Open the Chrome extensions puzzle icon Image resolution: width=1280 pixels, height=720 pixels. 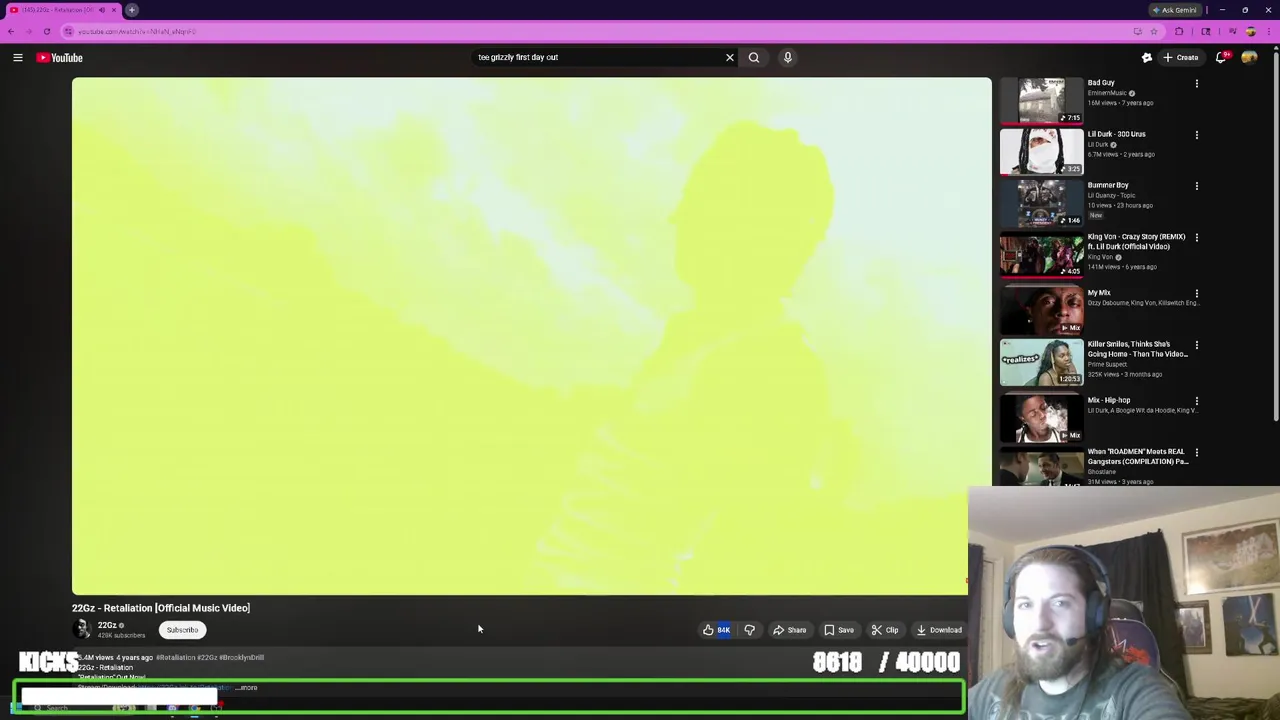[x=1179, y=32]
